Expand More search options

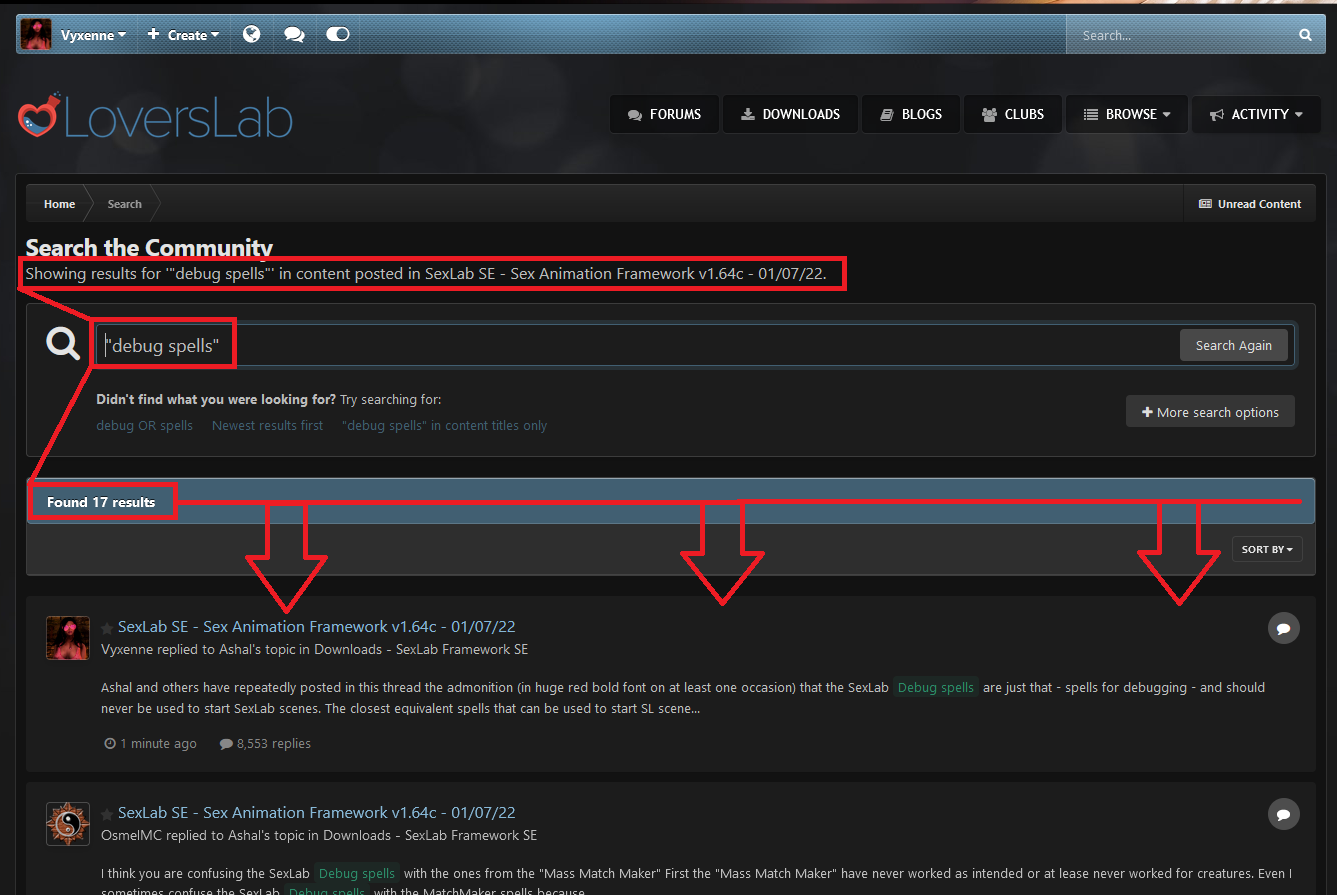(1210, 412)
